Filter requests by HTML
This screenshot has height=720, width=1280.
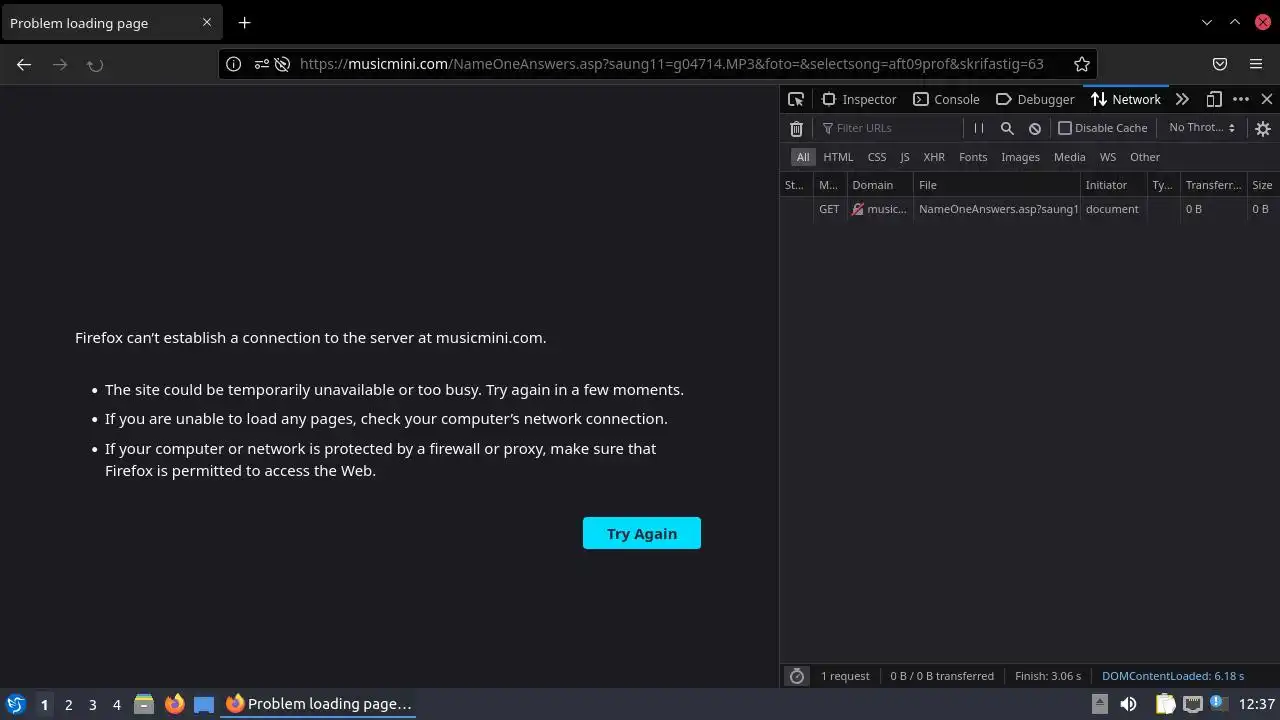pos(838,157)
